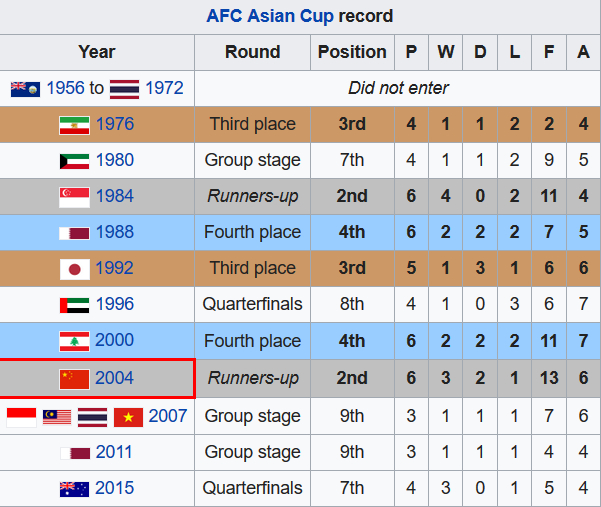Click the UAE flag next to 1996

pos(73,305)
